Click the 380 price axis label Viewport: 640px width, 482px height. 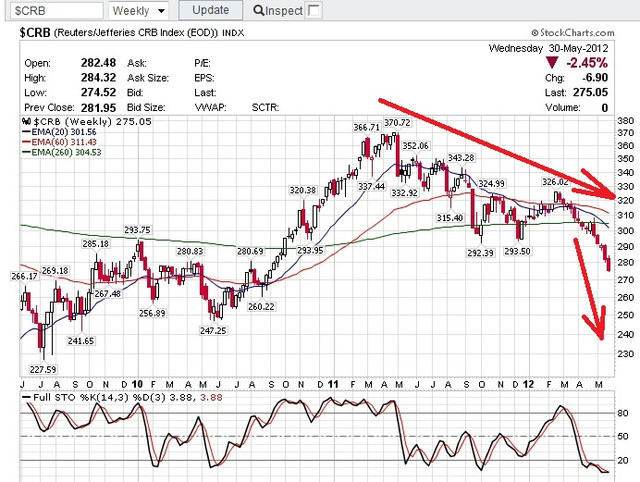625,121
